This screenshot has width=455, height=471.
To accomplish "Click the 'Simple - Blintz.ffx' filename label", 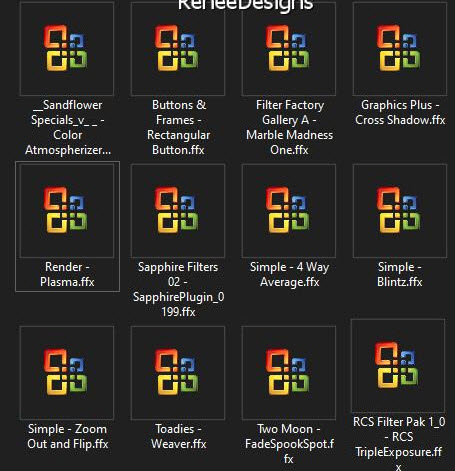I will pos(400,274).
